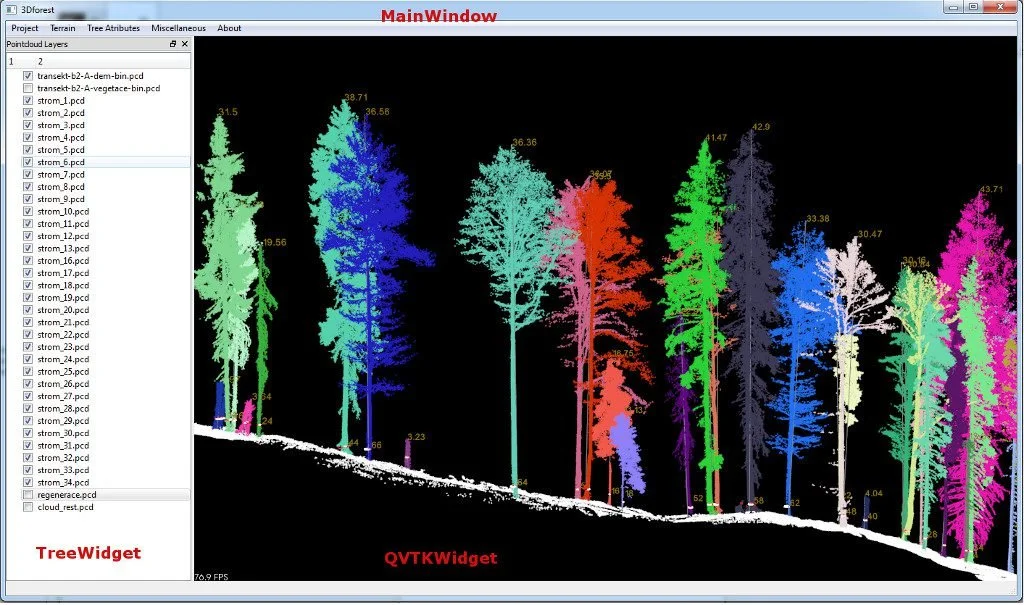Select the strom_32.pcd layer name
The width and height of the screenshot is (1024, 605).
click(x=63, y=457)
